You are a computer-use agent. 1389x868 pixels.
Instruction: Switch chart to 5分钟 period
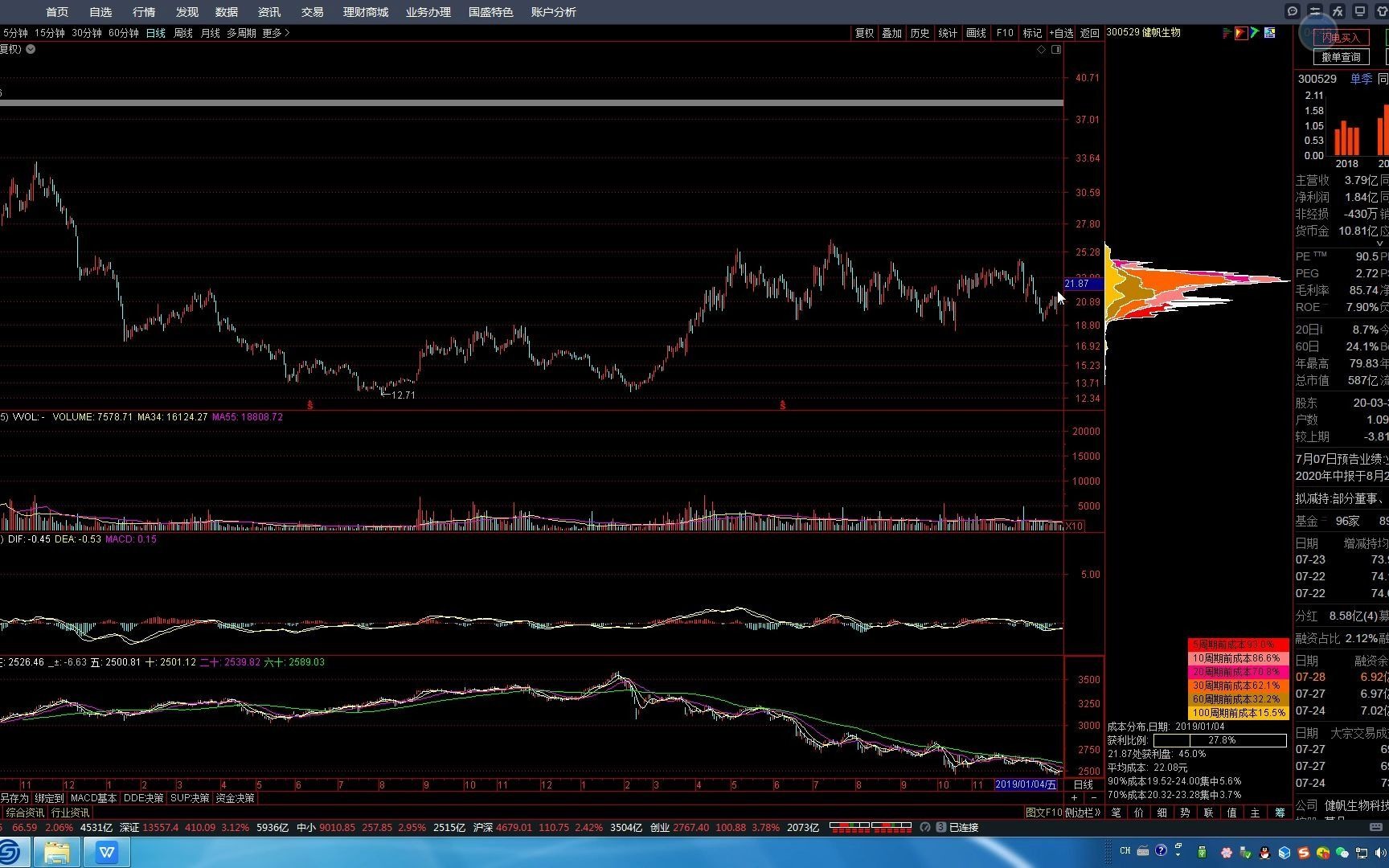(15, 33)
